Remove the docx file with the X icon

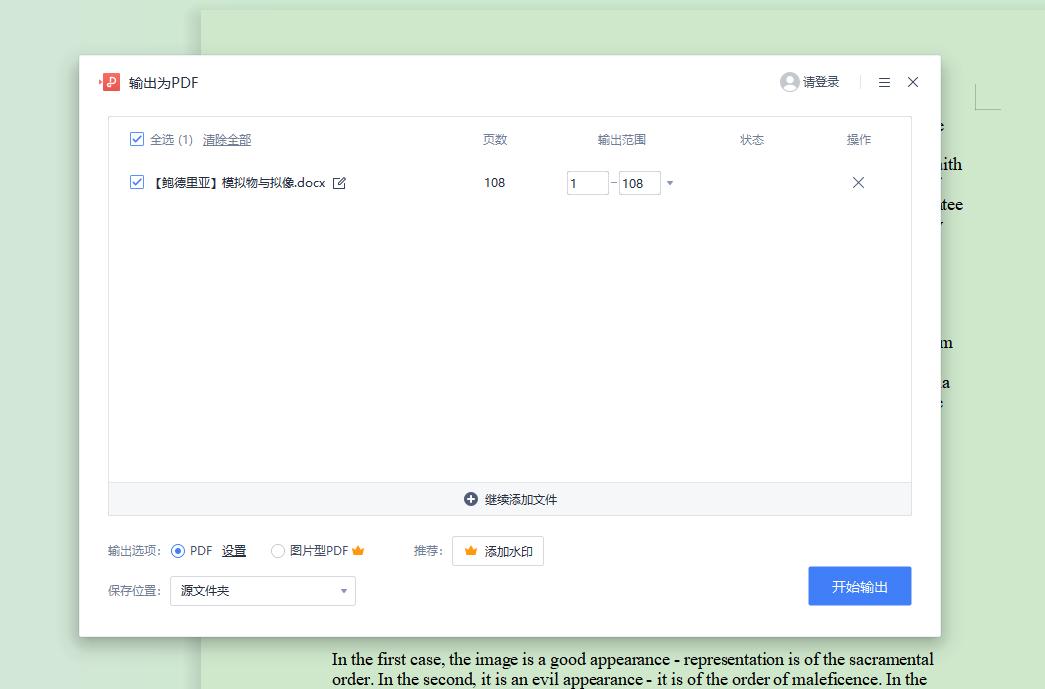[x=858, y=183]
